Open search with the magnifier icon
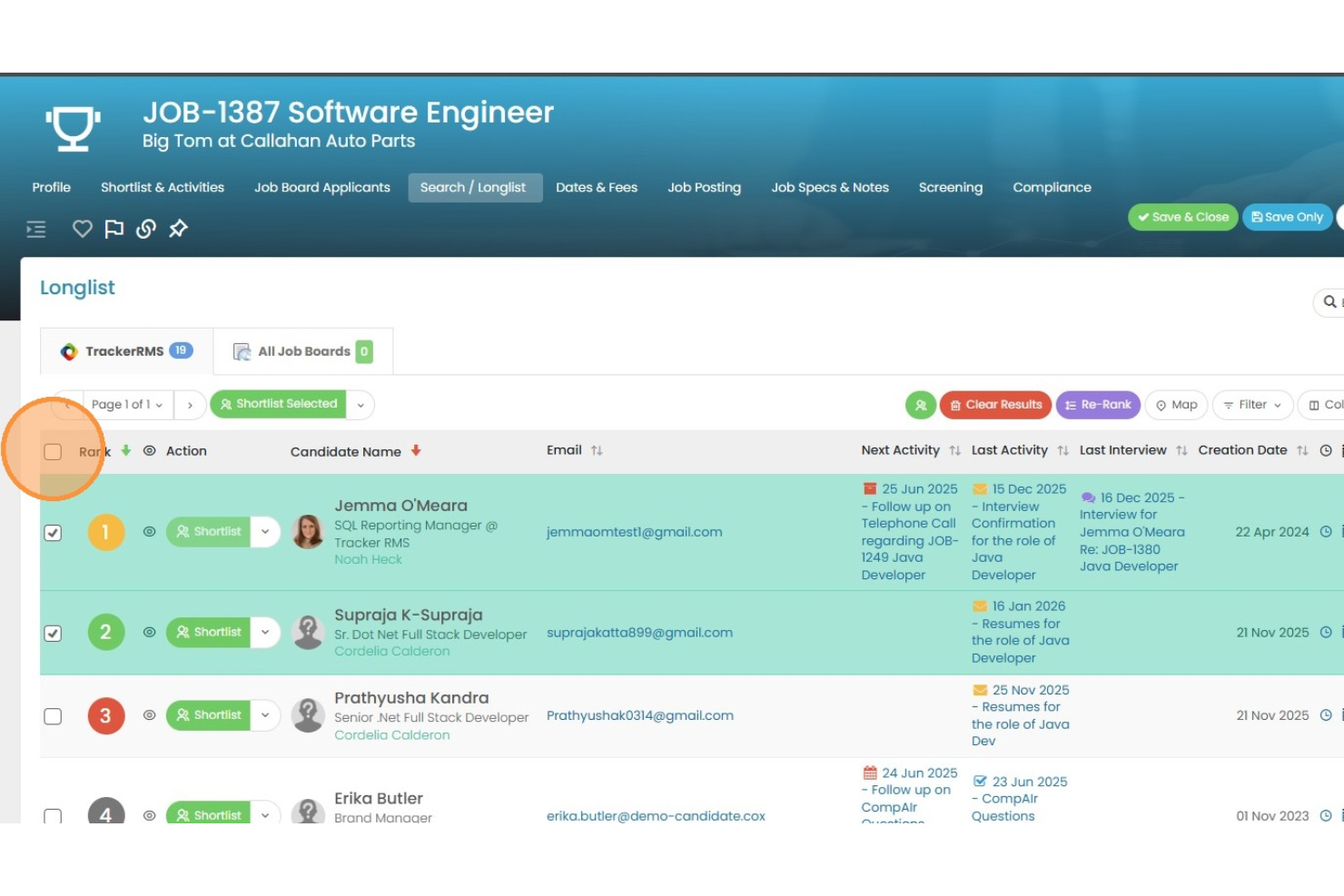The width and height of the screenshot is (1344, 896). [x=1328, y=302]
